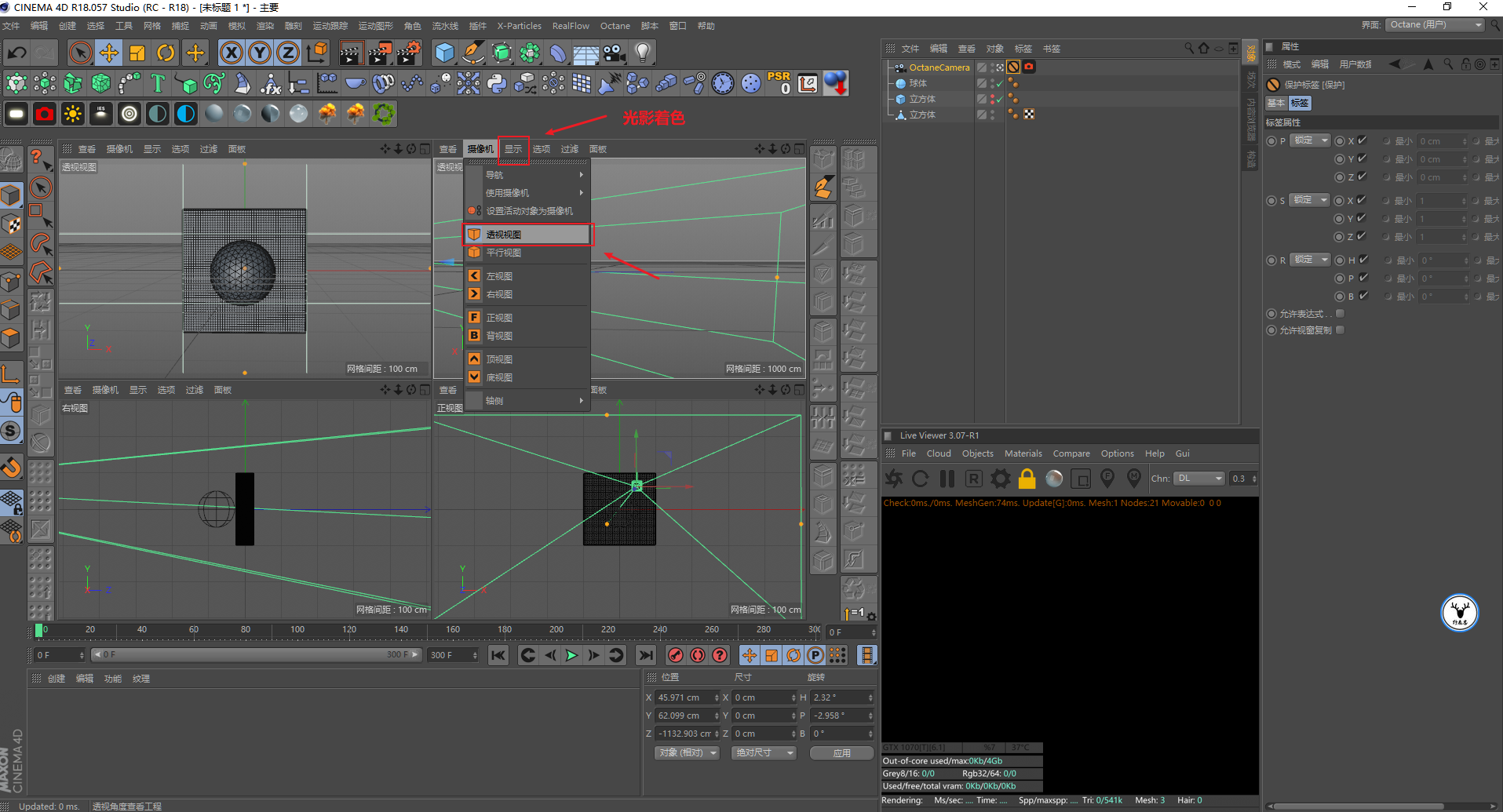This screenshot has width=1503, height=812.
Task: Click the 应用 apply button
Action: (841, 753)
